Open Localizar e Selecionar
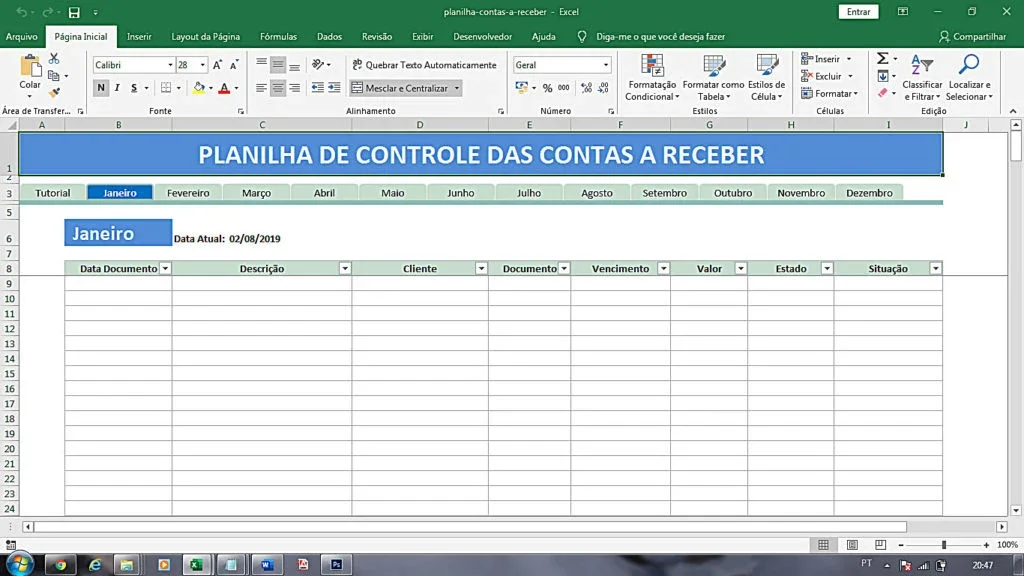 (x=969, y=78)
